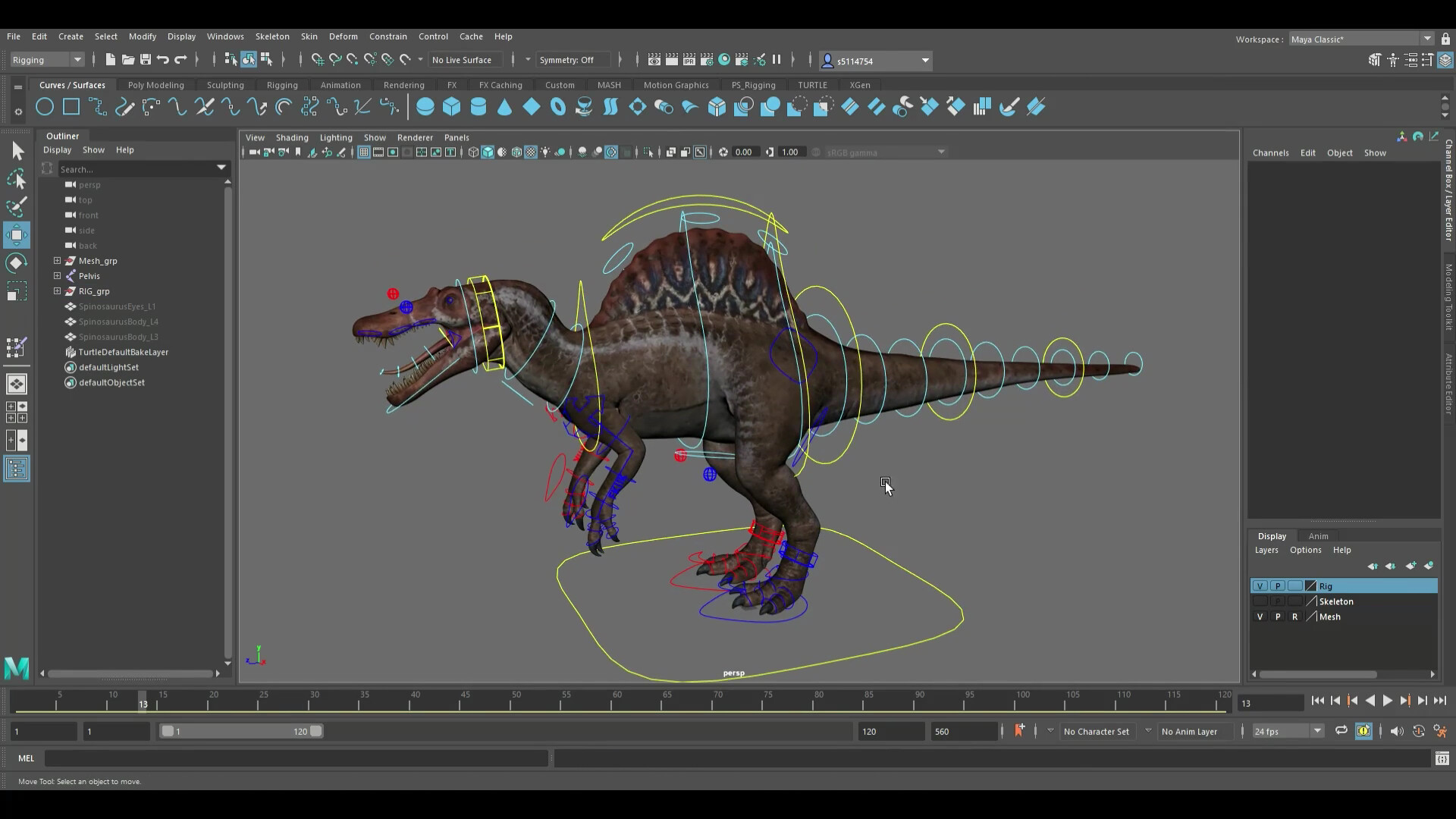Save the scene using the save icon
This screenshot has height=819, width=1456.
click(144, 60)
